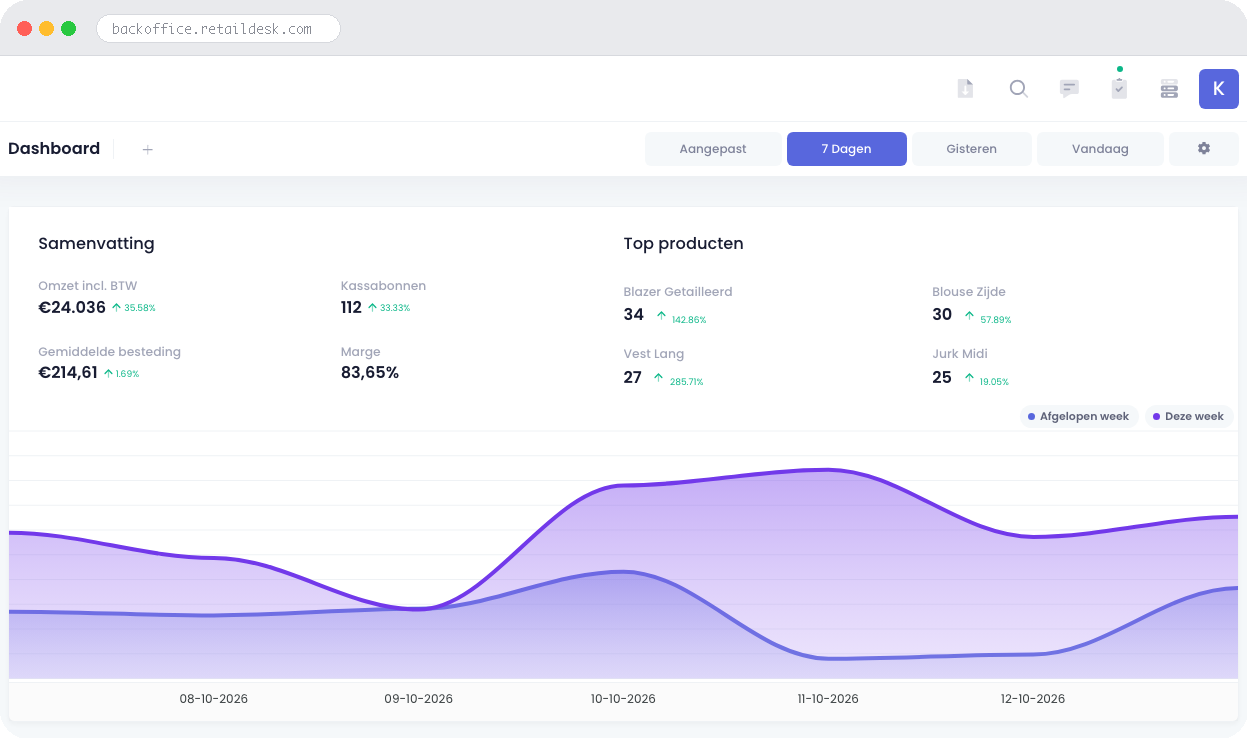Click the Kassabonnen 112 value
This screenshot has width=1247, height=738.
coord(351,307)
